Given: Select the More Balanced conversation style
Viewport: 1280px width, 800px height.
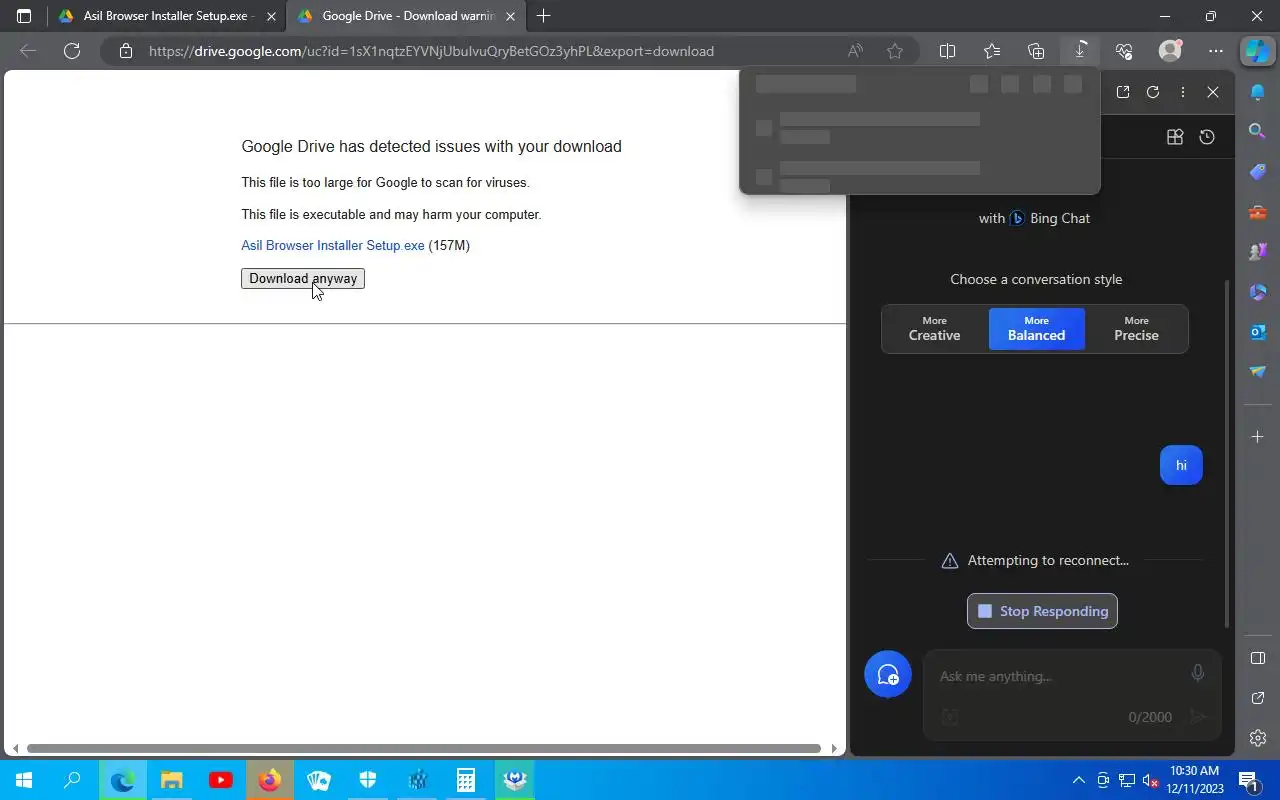Looking at the screenshot, I should click(x=1036, y=329).
